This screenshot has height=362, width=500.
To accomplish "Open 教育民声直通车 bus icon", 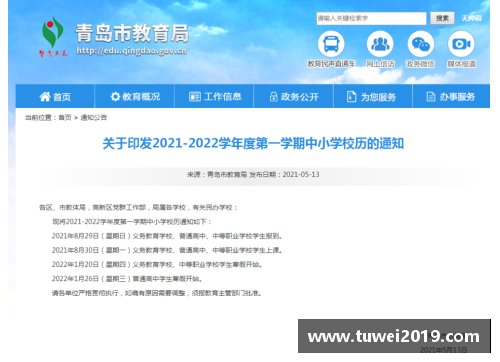I will coord(331,44).
